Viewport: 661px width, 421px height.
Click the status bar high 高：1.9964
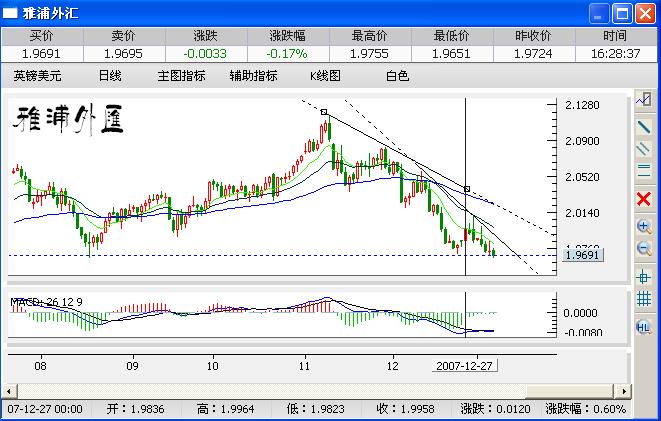point(226,409)
